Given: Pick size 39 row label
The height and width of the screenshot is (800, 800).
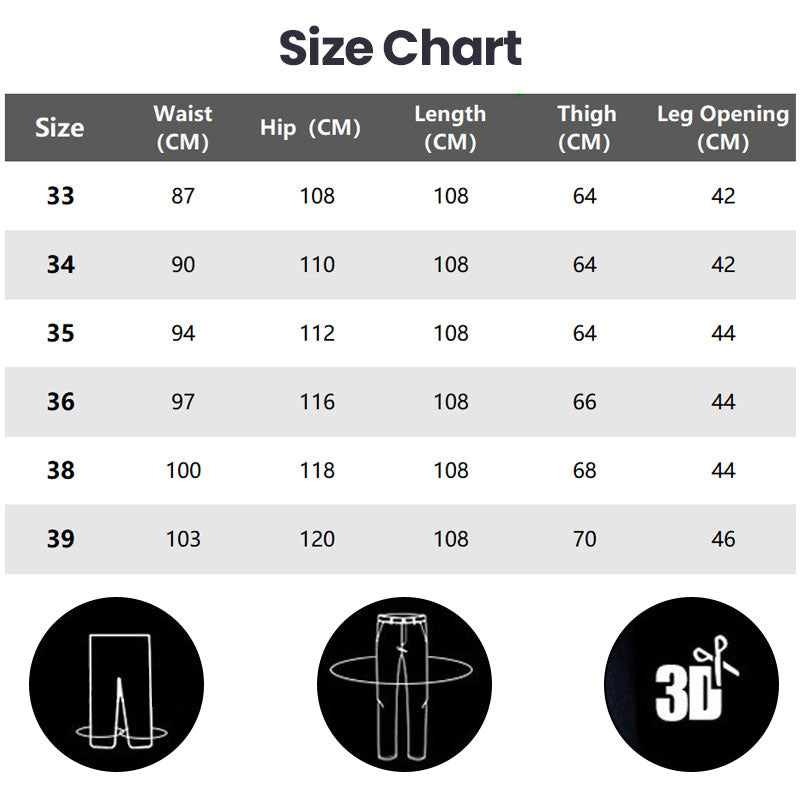Looking at the screenshot, I should click(61, 539).
